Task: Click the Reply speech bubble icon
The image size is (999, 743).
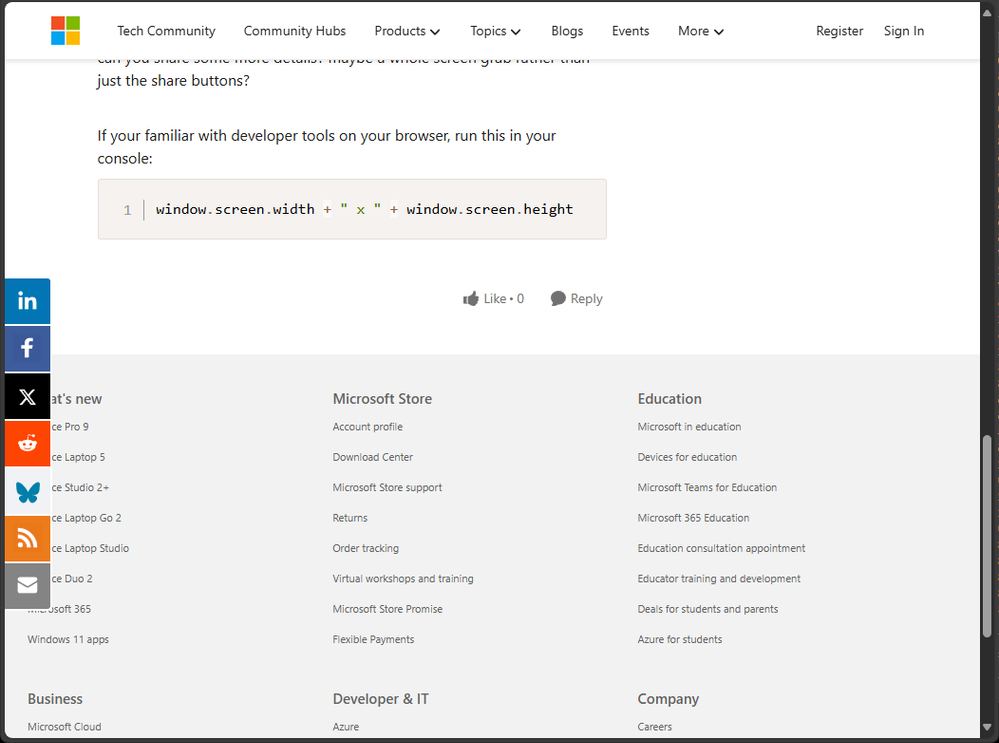Action: click(x=558, y=298)
